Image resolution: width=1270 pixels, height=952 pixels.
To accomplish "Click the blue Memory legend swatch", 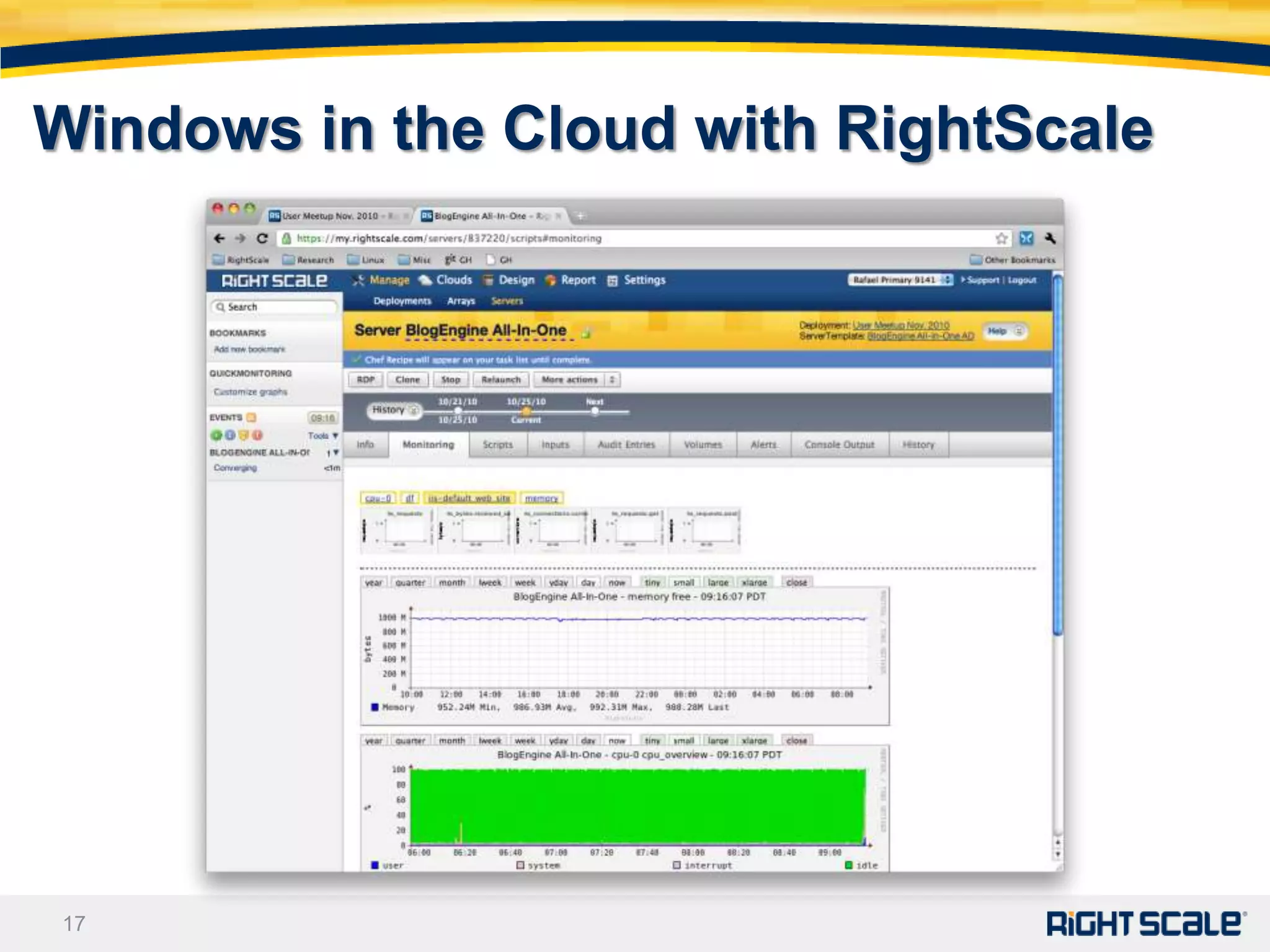I will [x=374, y=707].
